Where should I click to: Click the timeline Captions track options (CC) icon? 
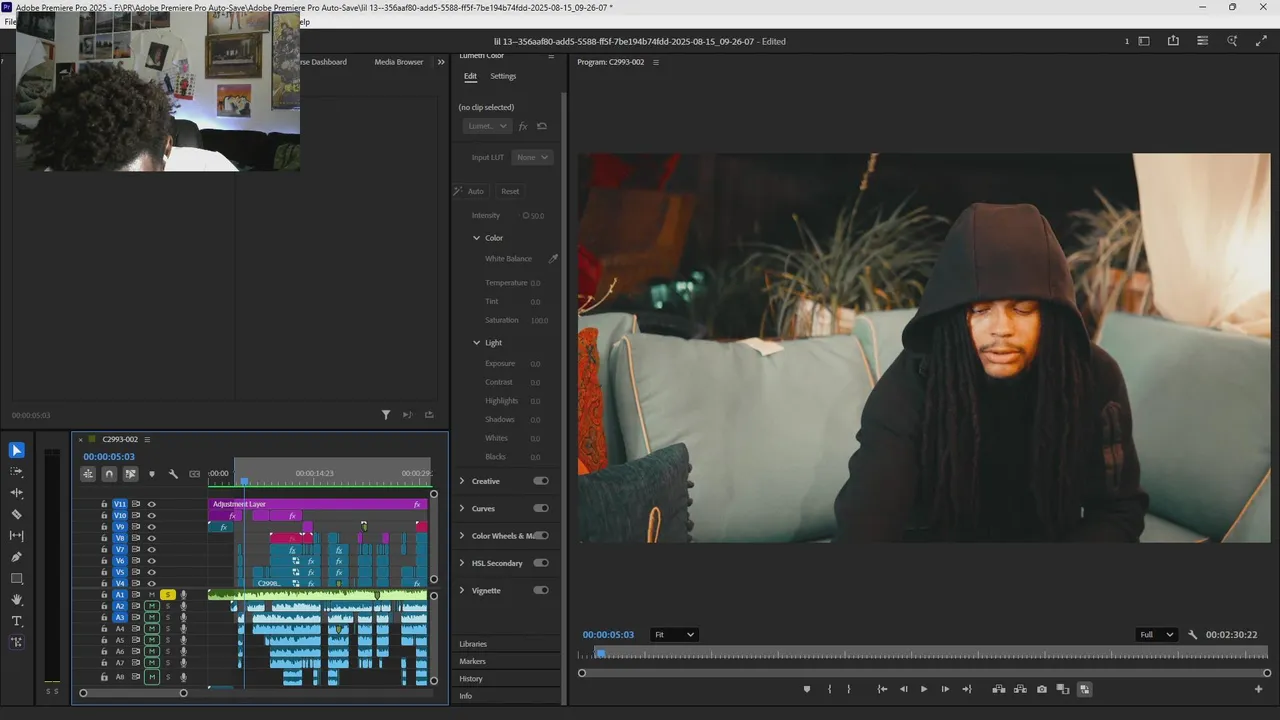point(194,474)
